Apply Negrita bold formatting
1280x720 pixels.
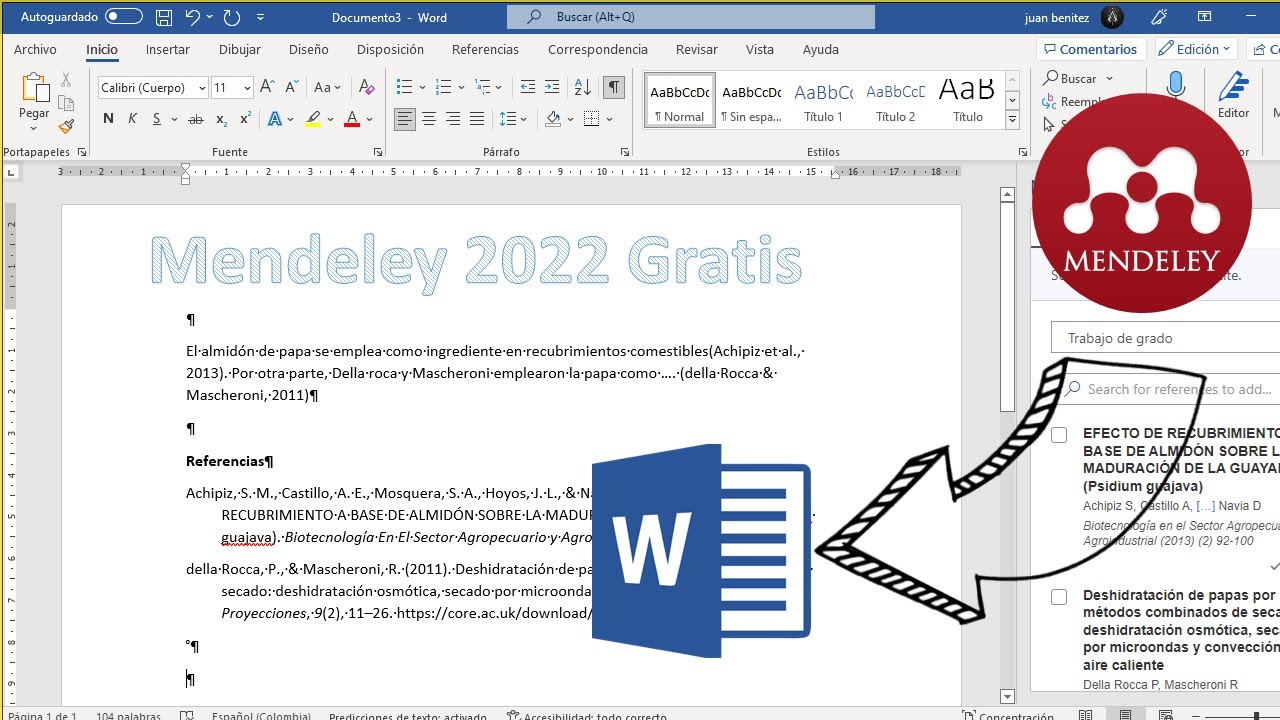[x=108, y=119]
